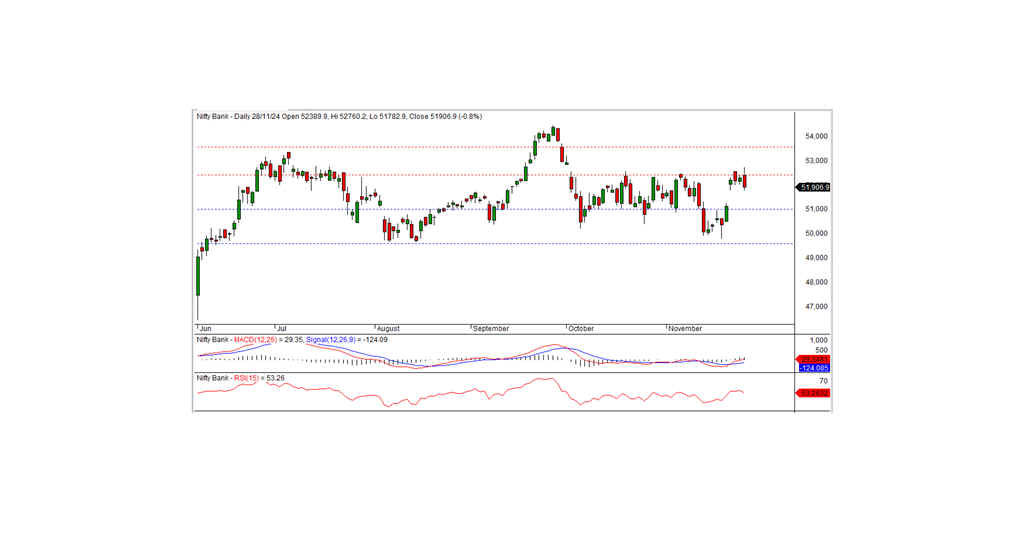Select the 500 MACD axis label
1017x542 pixels.
click(821, 350)
